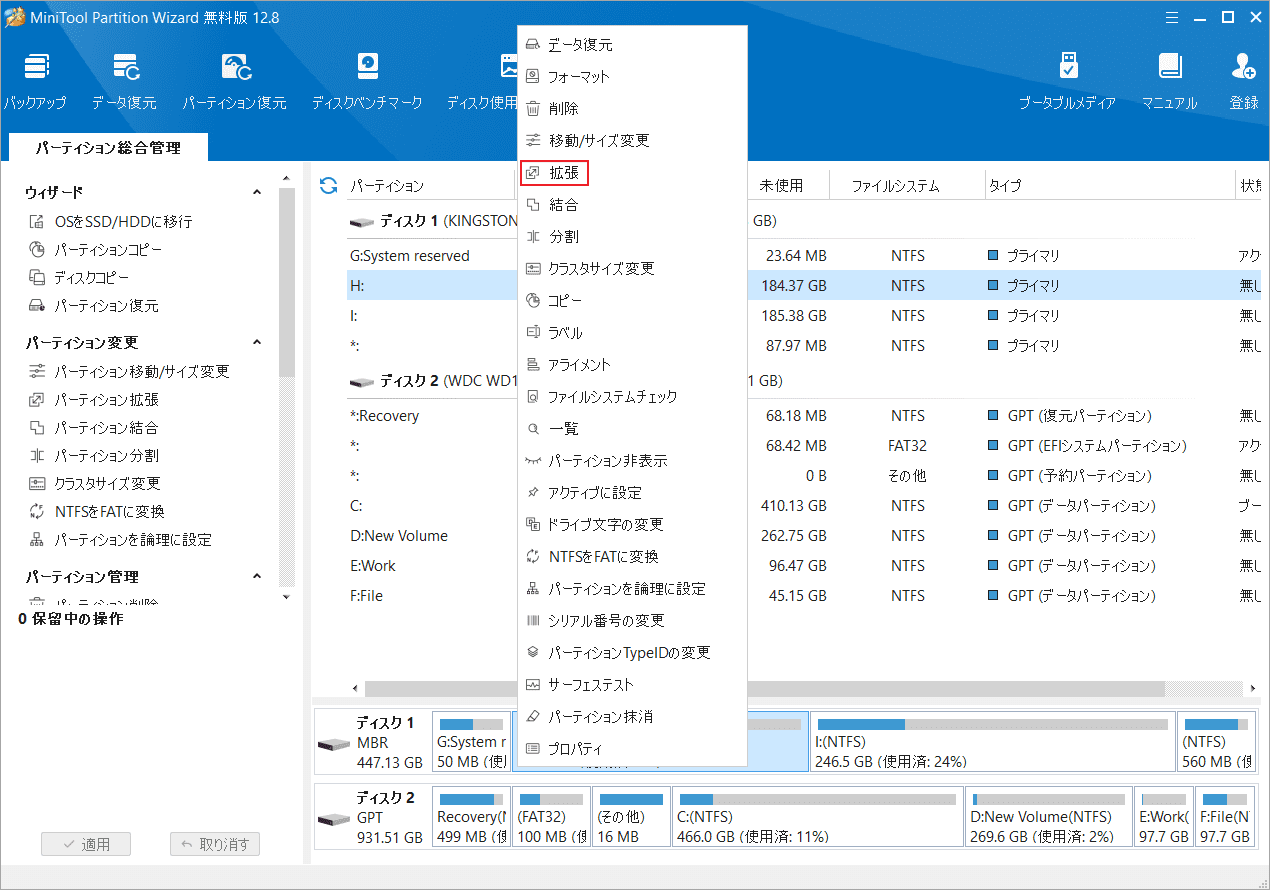Select NTFSをFATに変換 in sidebar
The width and height of the screenshot is (1270, 890).
point(96,512)
